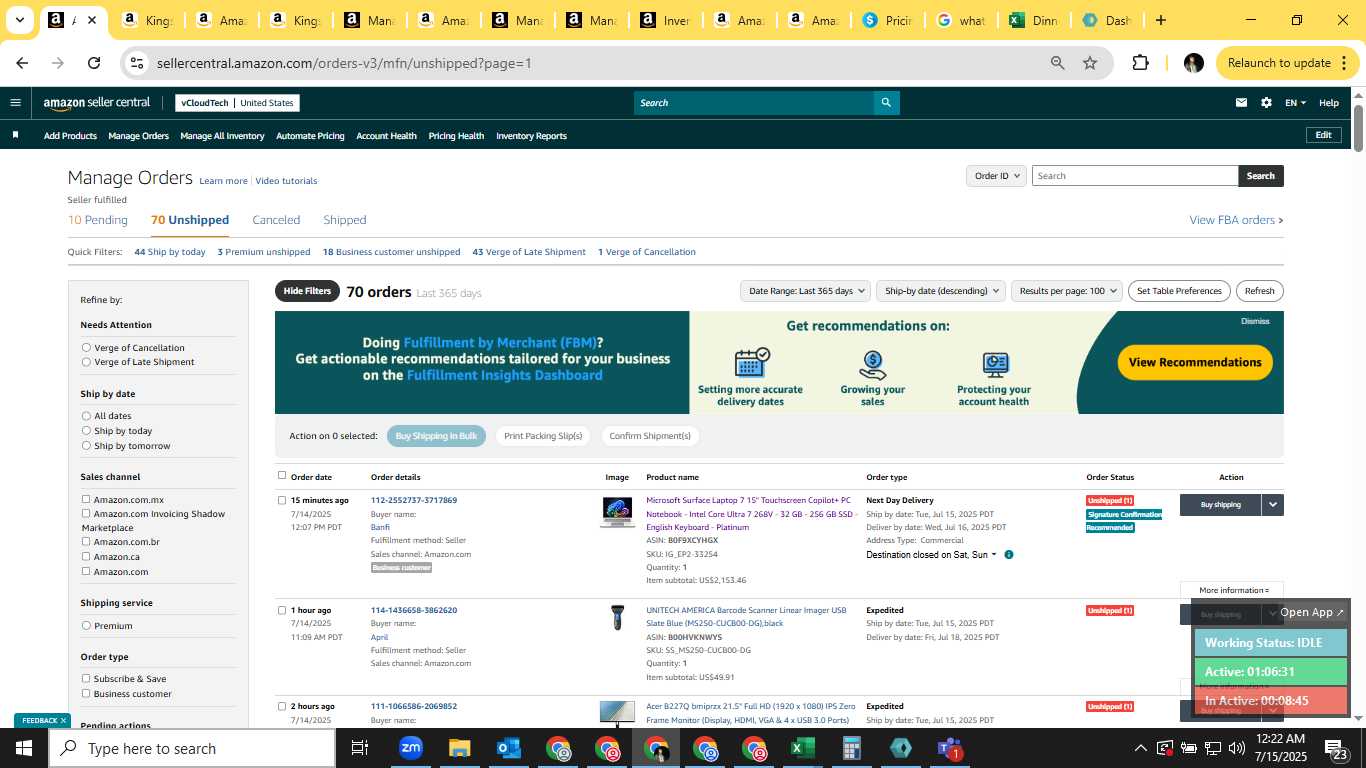Click the Refresh orders button
The width and height of the screenshot is (1366, 768).
[x=1259, y=291]
